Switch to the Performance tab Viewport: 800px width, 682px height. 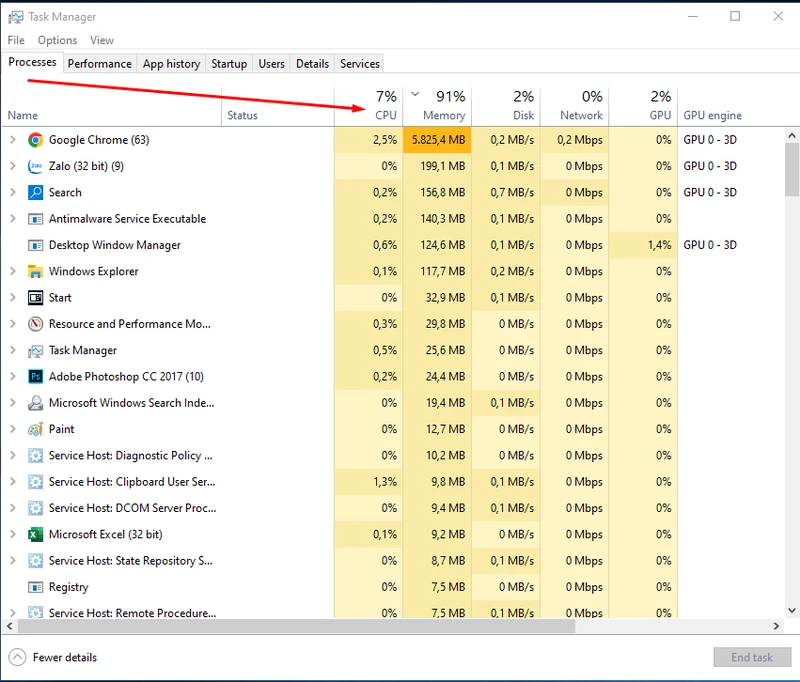pyautogui.click(x=99, y=64)
